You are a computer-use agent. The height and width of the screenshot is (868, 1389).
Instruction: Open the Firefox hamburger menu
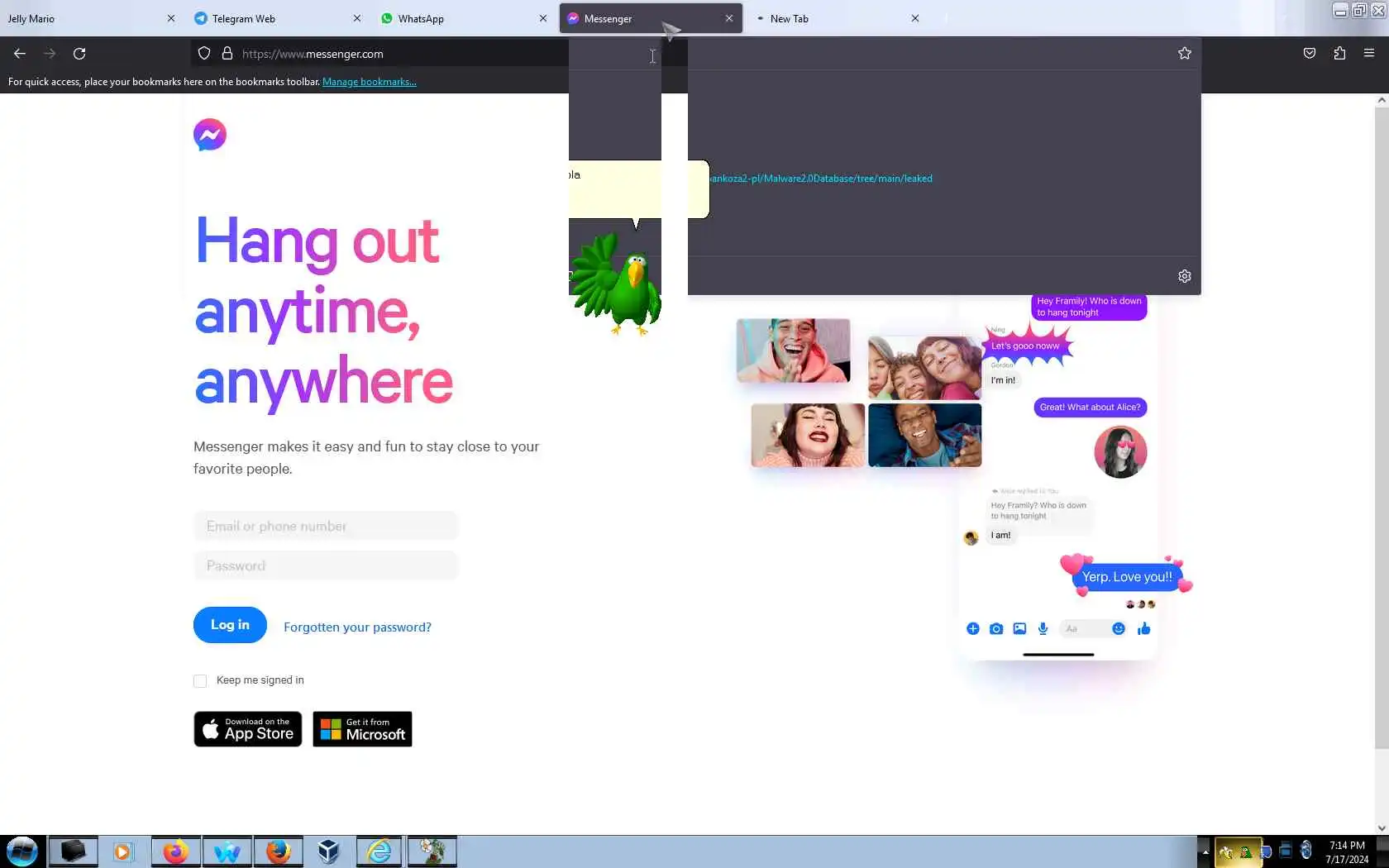(1369, 54)
